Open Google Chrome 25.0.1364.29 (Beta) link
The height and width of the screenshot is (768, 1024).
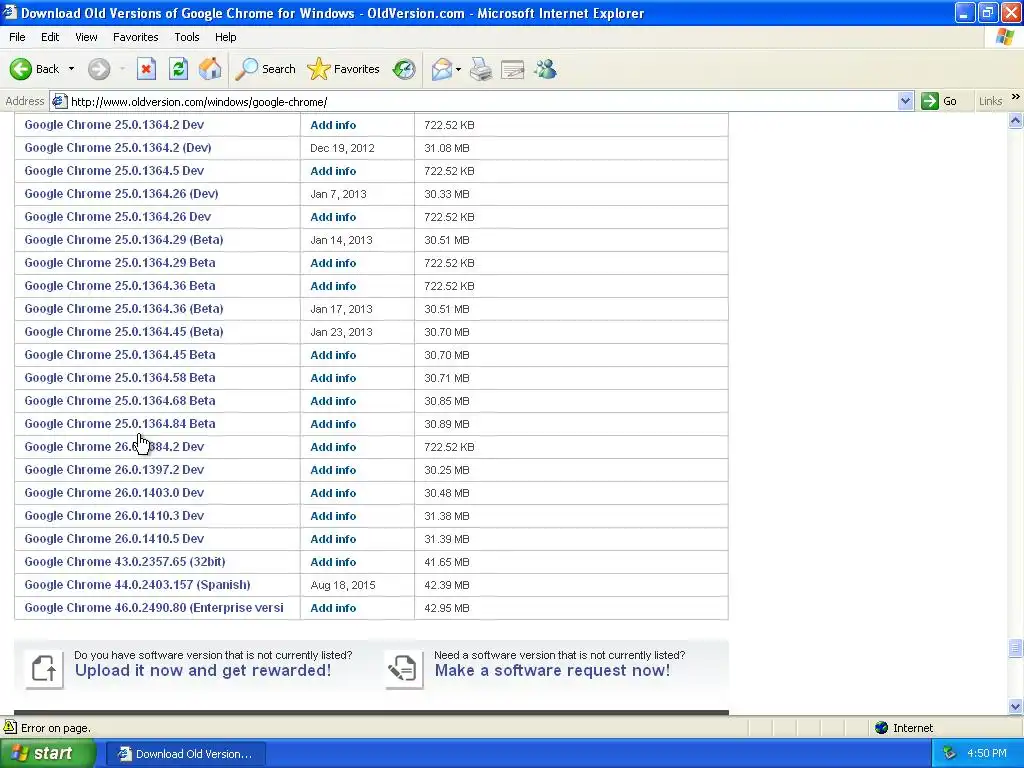(x=123, y=240)
